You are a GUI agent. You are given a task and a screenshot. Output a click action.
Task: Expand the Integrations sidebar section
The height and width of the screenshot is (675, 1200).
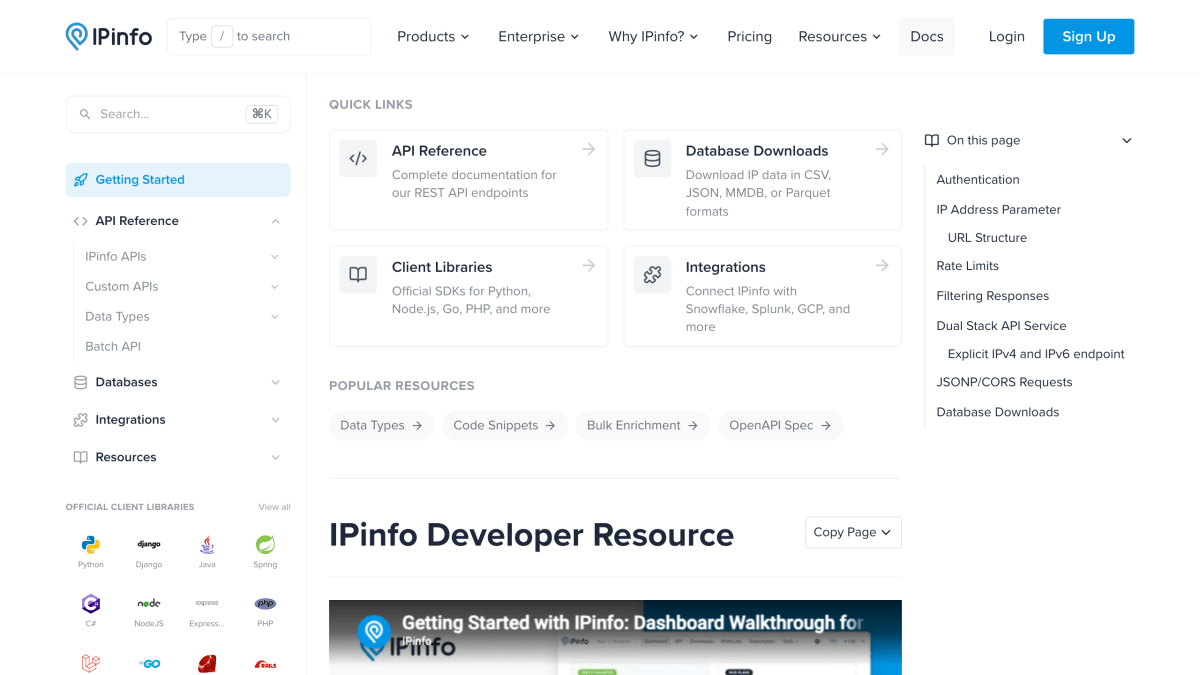click(x=275, y=420)
